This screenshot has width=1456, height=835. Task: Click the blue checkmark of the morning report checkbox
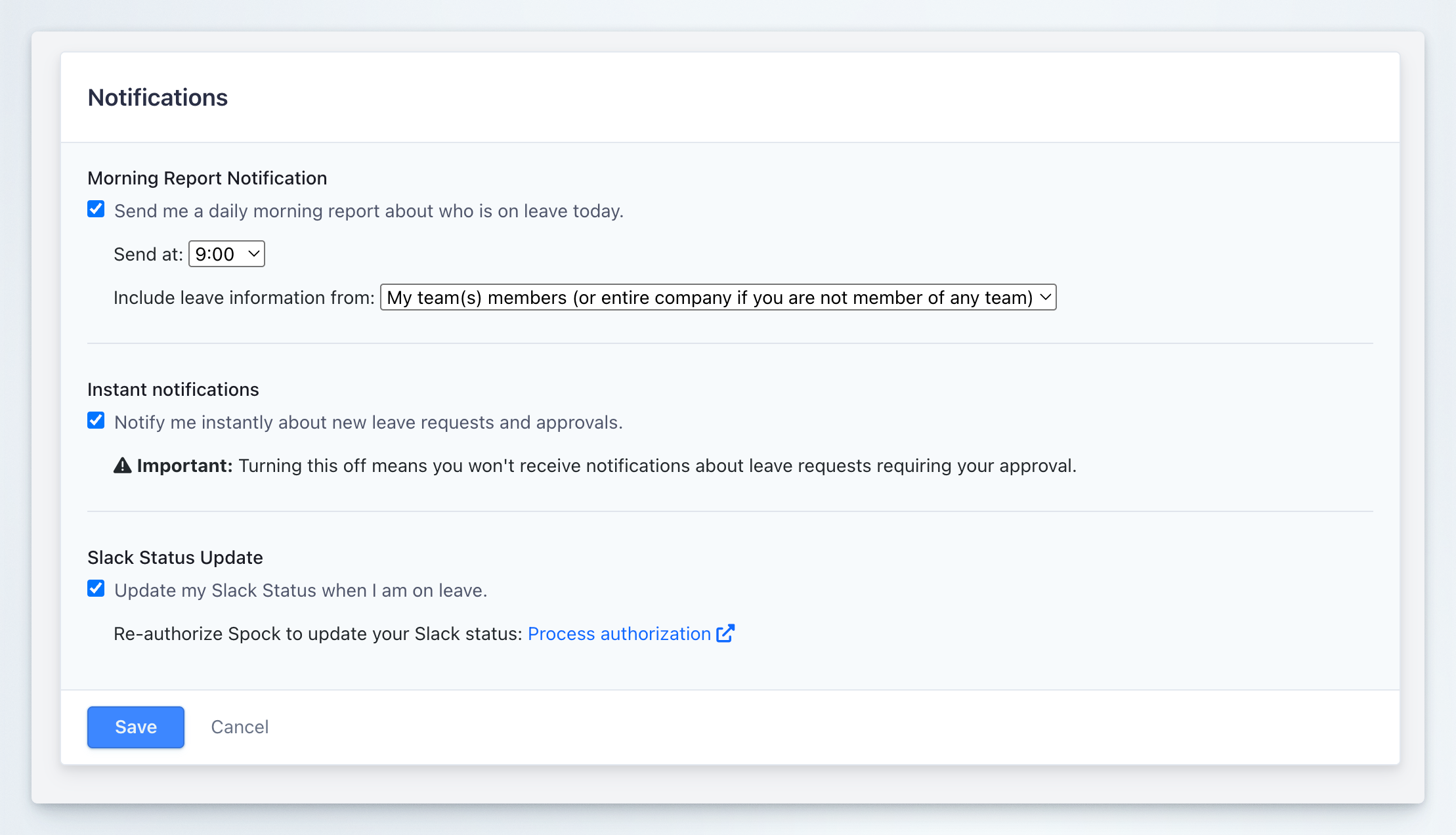[x=96, y=209]
